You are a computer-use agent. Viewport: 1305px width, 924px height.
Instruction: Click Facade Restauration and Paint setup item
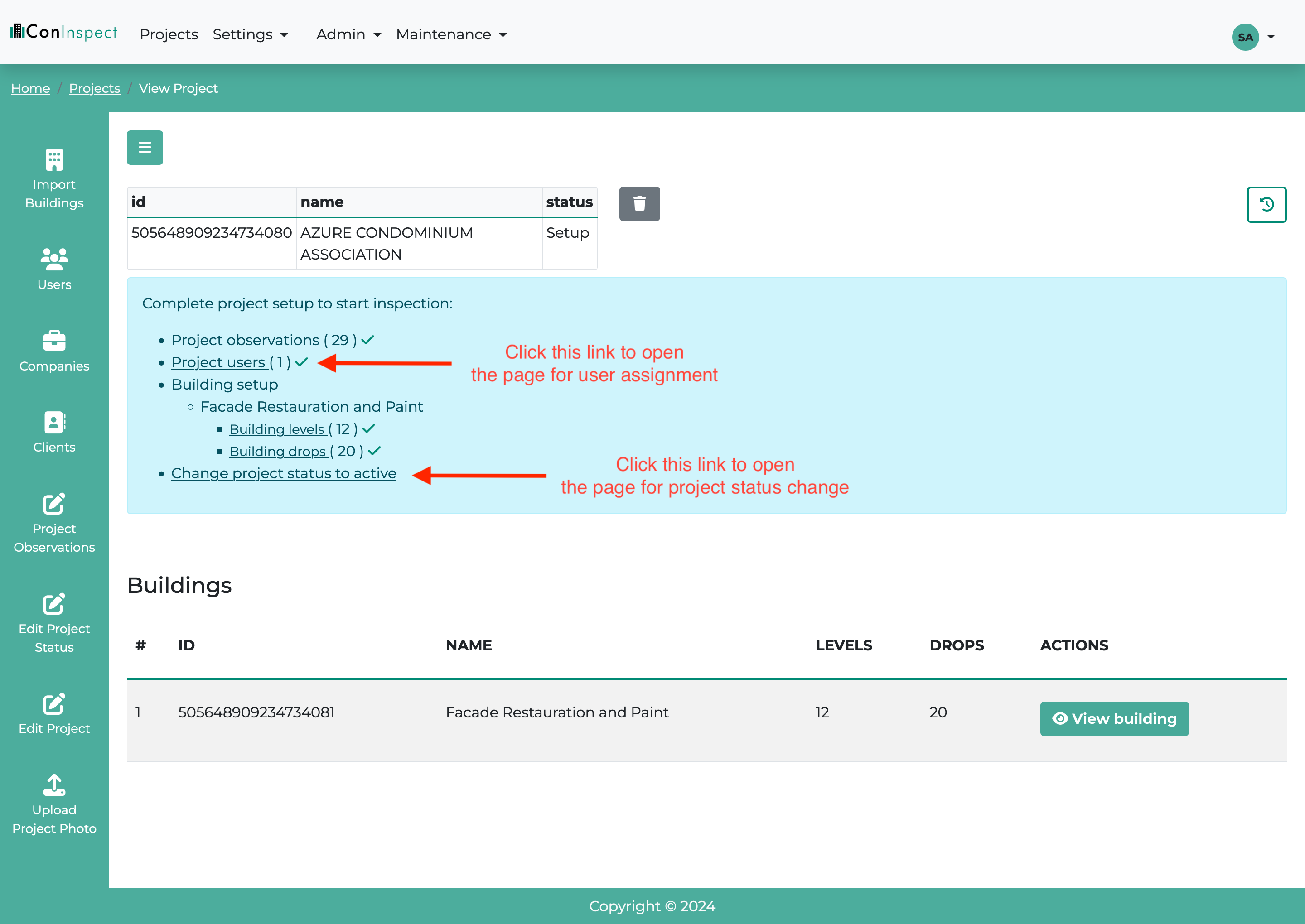click(x=311, y=407)
